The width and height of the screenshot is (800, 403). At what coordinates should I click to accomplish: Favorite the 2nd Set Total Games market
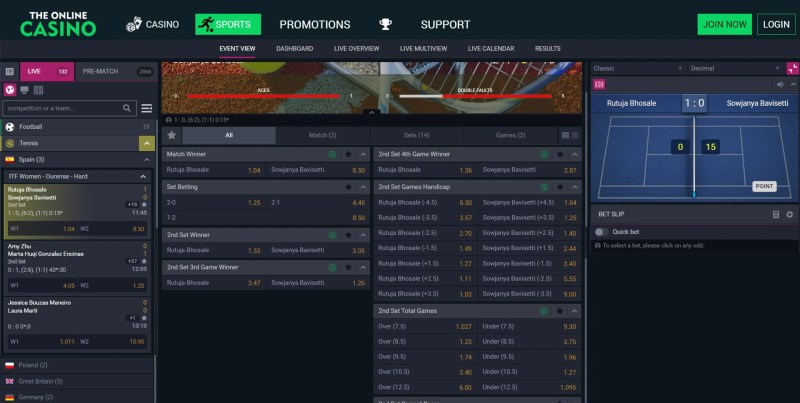(560, 311)
